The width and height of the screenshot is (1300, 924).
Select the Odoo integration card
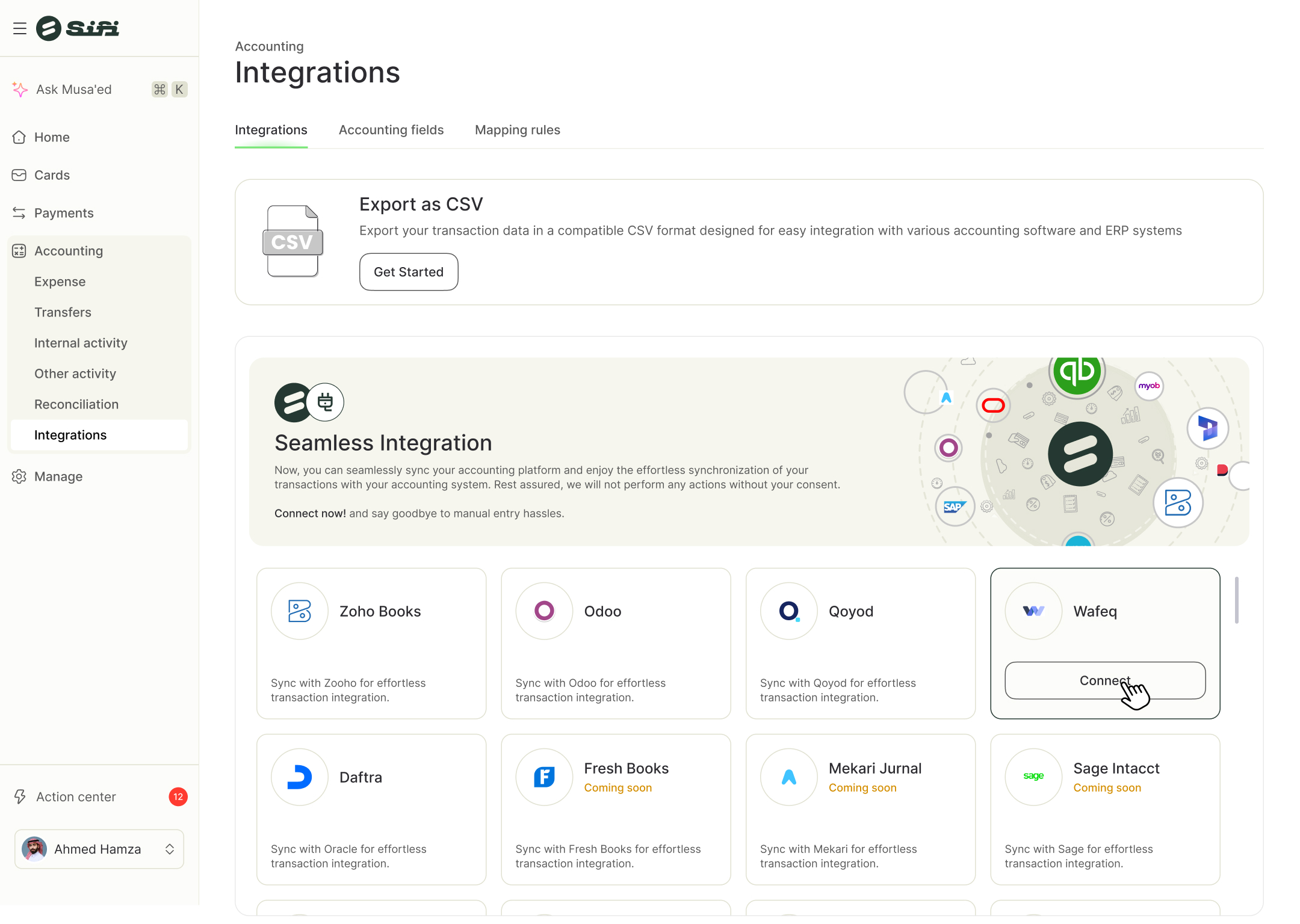point(616,643)
